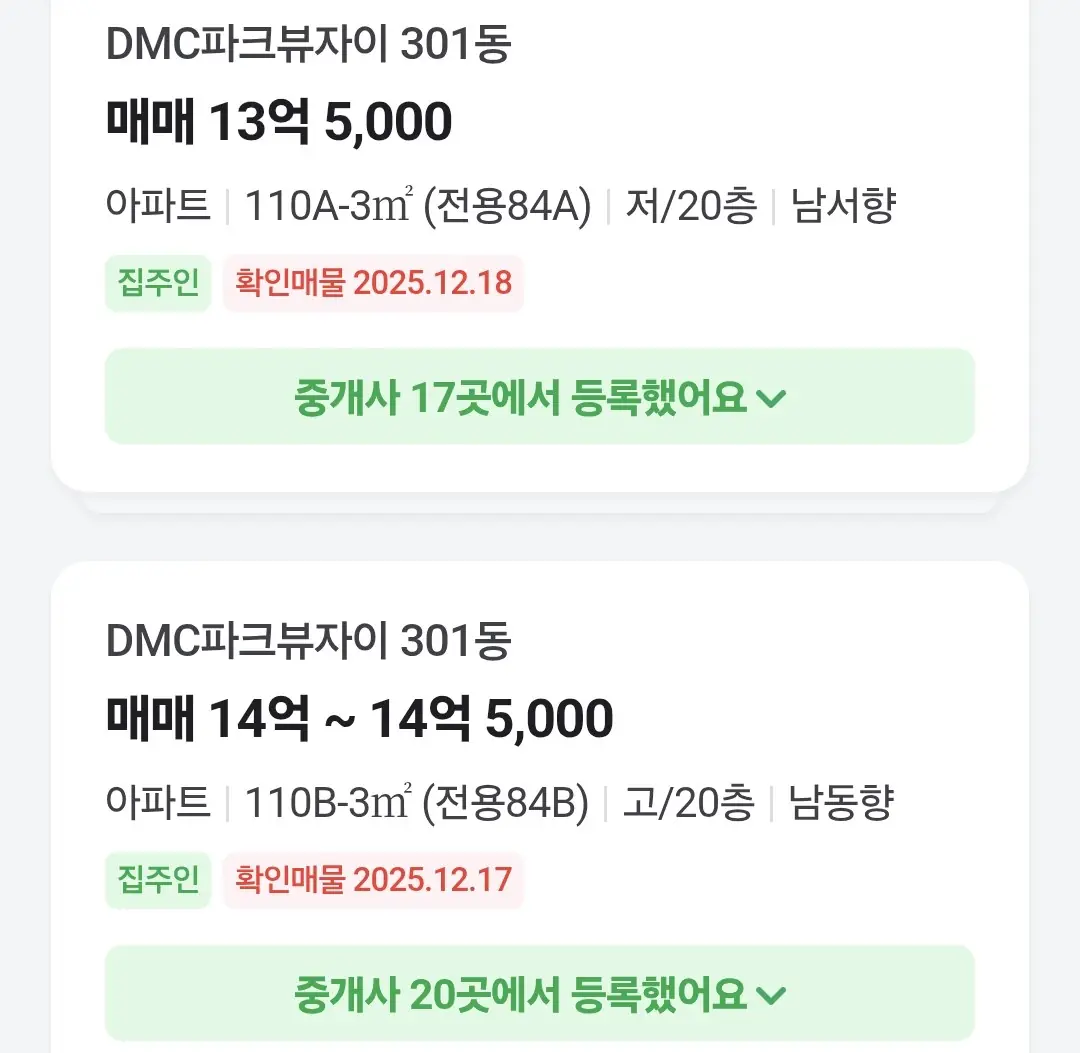Select the 매매 13억 5,000 price
This screenshot has width=1080, height=1053.
click(279, 122)
